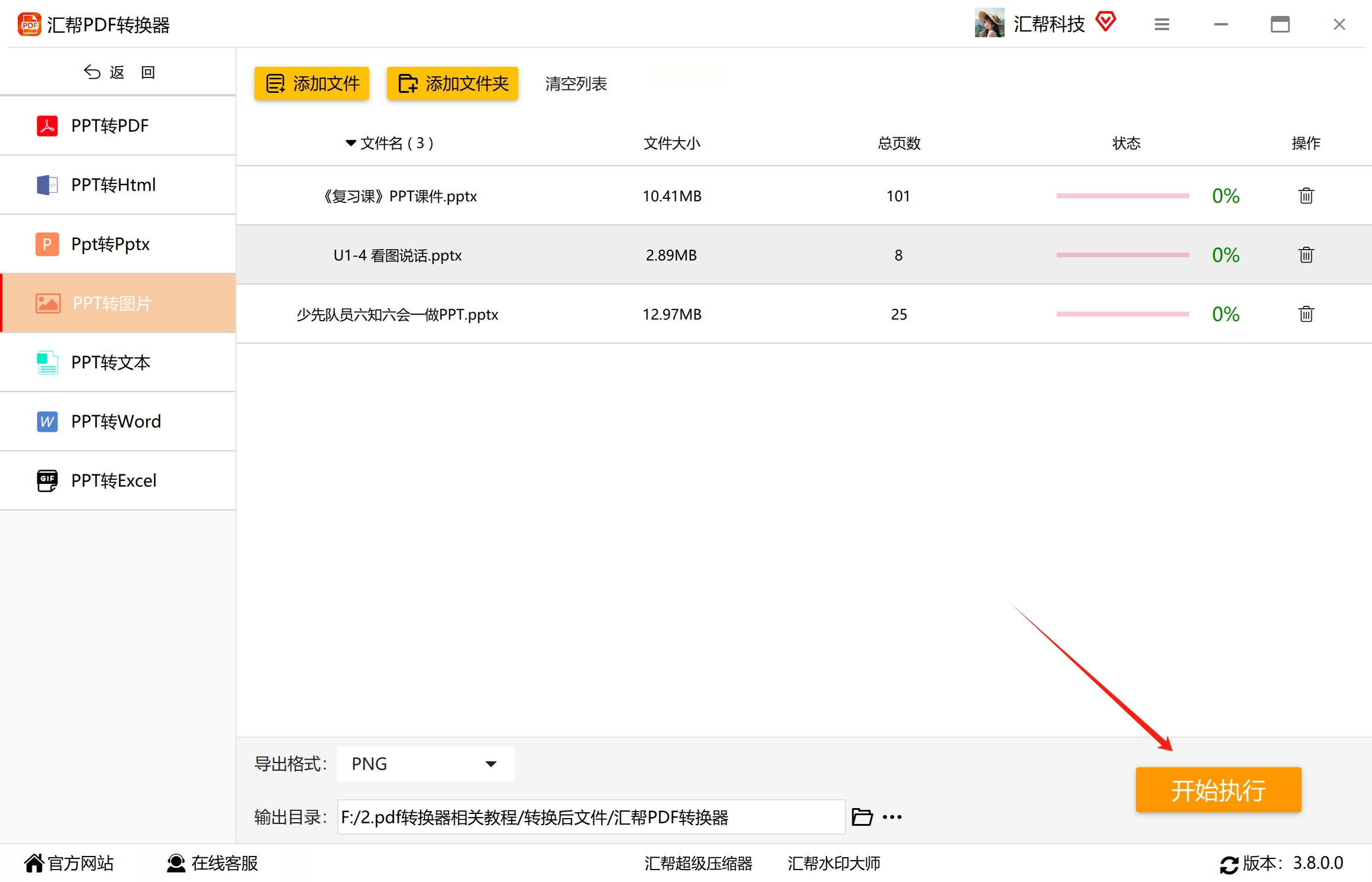1372x882 pixels.
Task: Delete the 《复习课》PPT课件.pptx file with trash icon
Action: click(x=1306, y=196)
